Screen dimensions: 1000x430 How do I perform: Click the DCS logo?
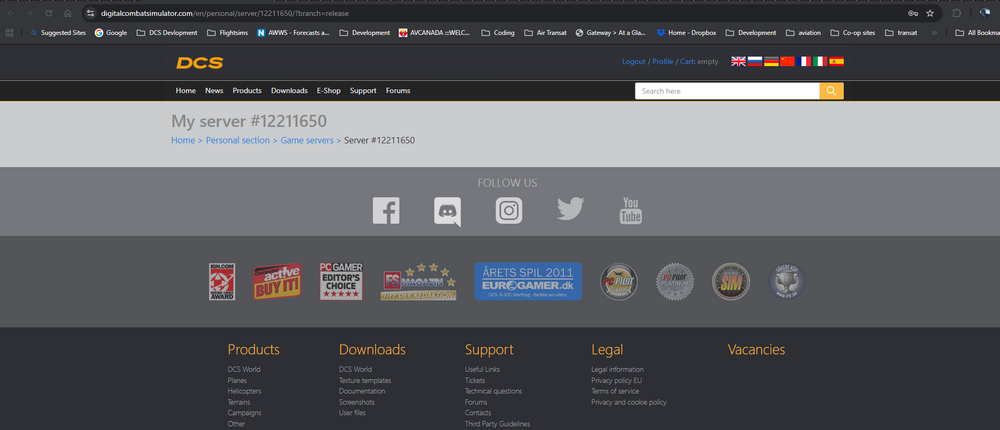[200, 63]
